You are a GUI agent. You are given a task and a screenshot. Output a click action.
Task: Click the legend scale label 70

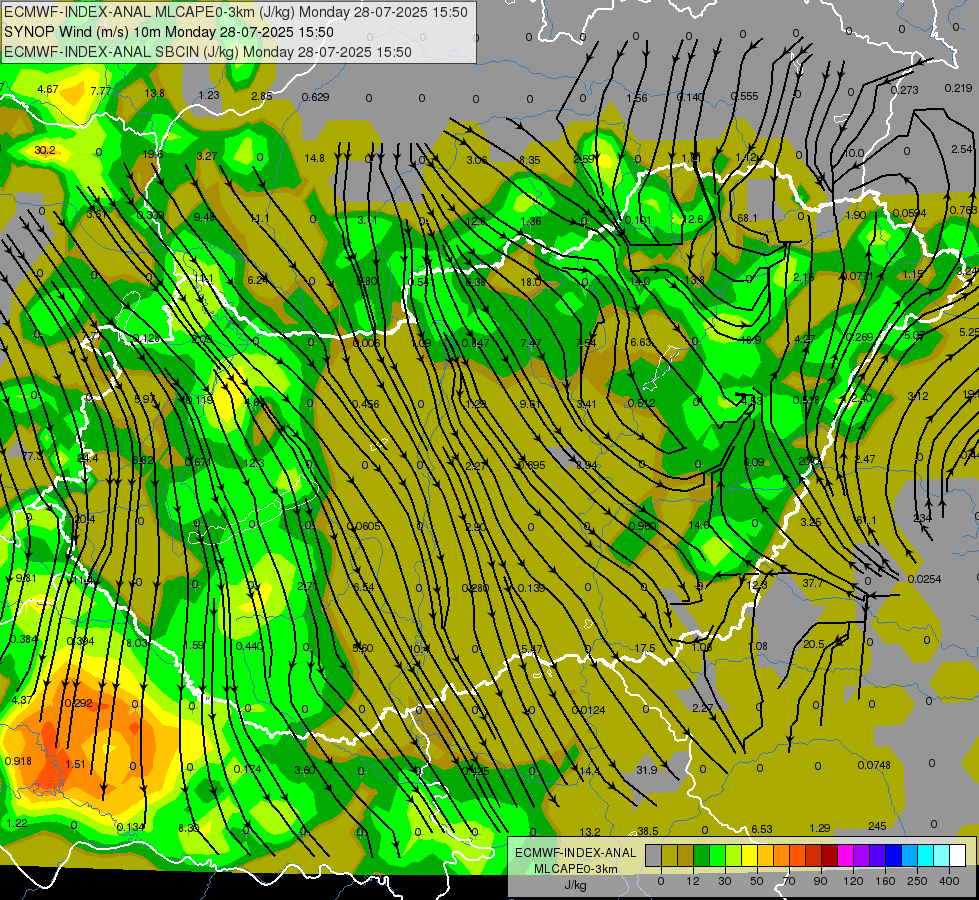click(789, 881)
